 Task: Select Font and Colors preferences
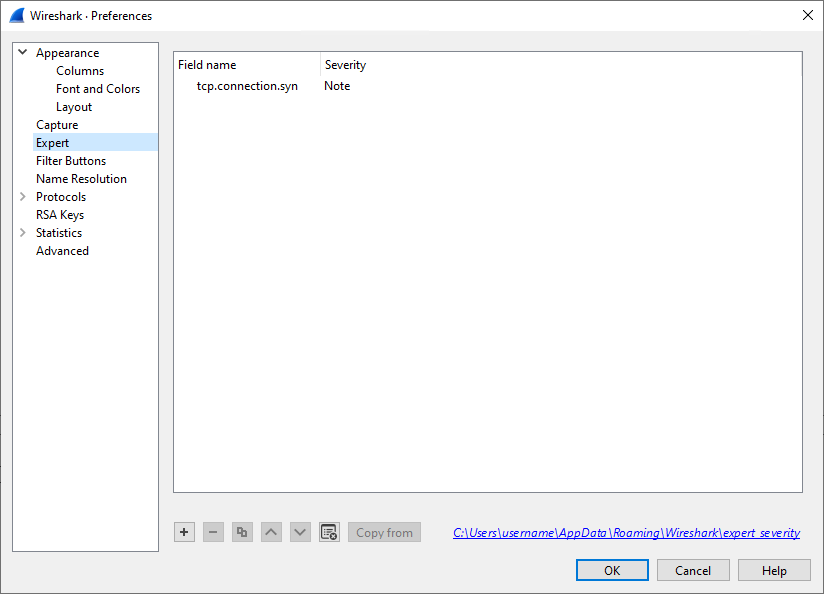(x=98, y=89)
